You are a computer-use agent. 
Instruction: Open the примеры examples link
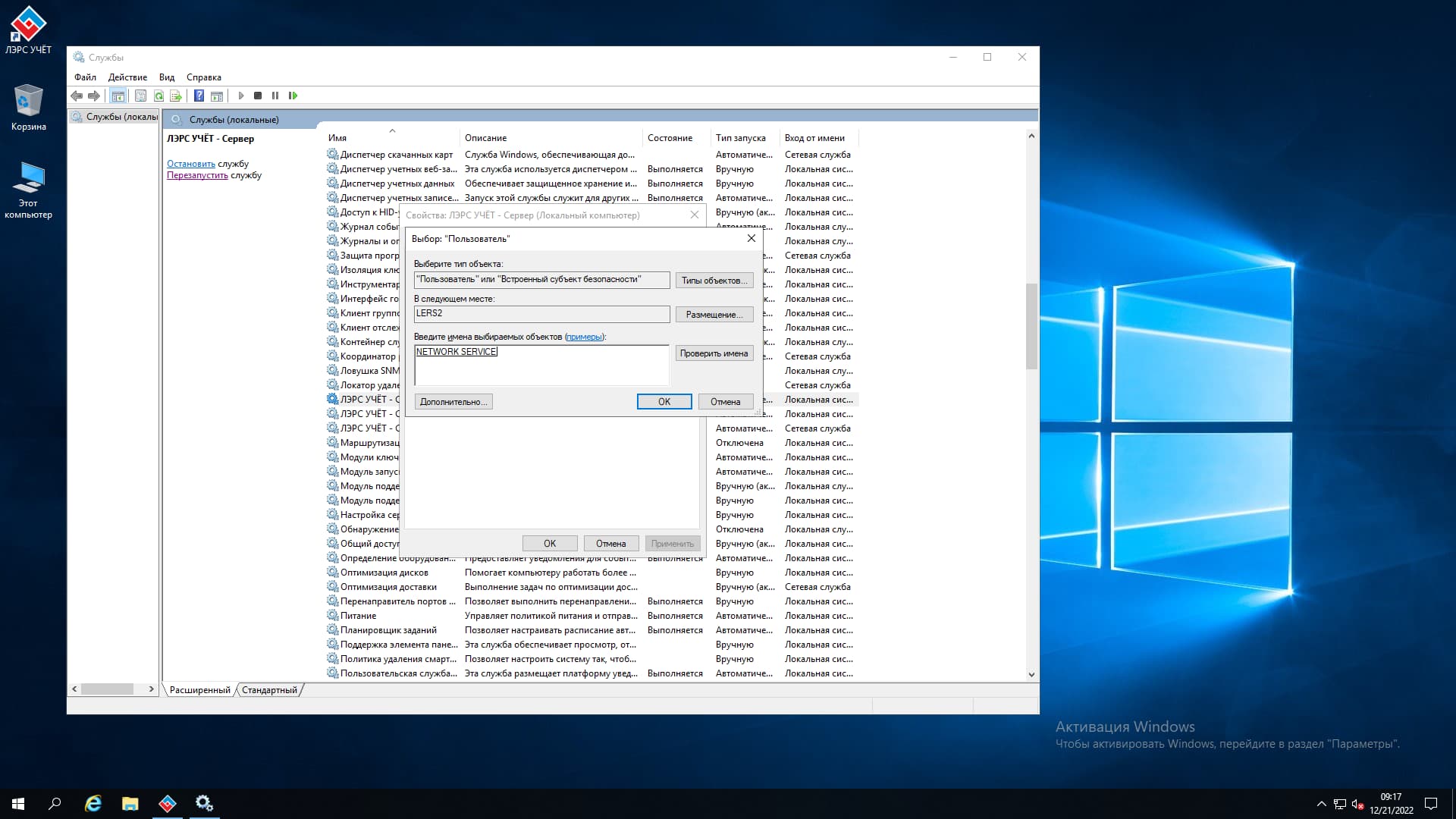pyautogui.click(x=584, y=337)
